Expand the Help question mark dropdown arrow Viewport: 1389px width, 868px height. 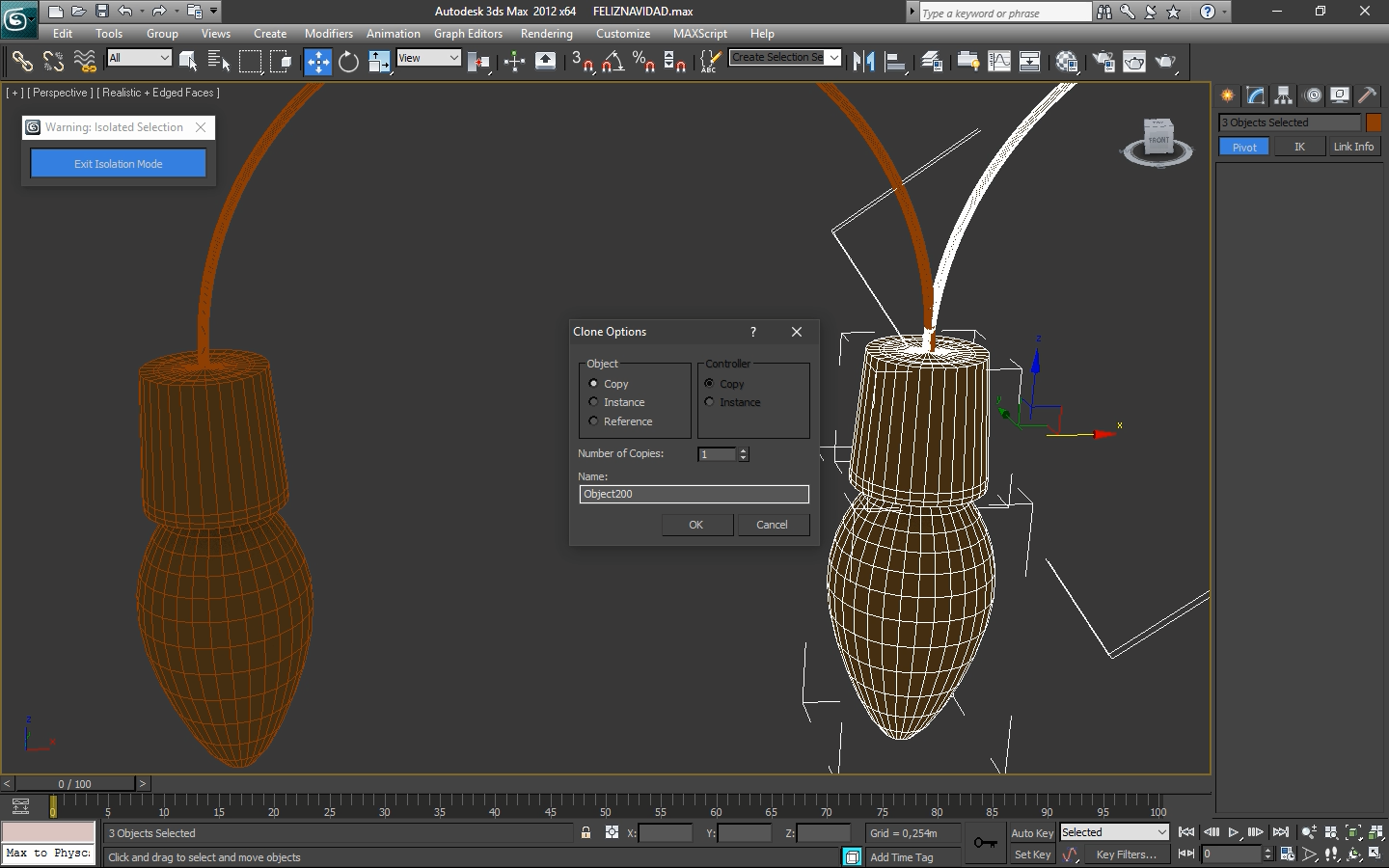[1225, 12]
